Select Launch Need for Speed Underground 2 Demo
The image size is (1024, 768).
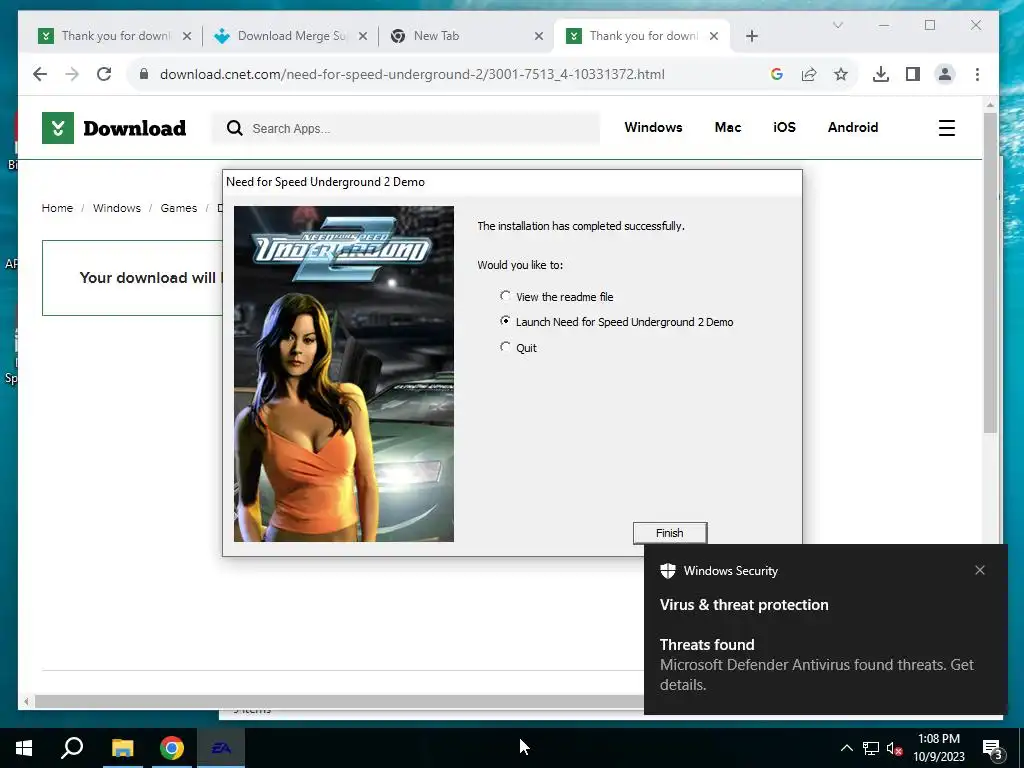[616, 322]
